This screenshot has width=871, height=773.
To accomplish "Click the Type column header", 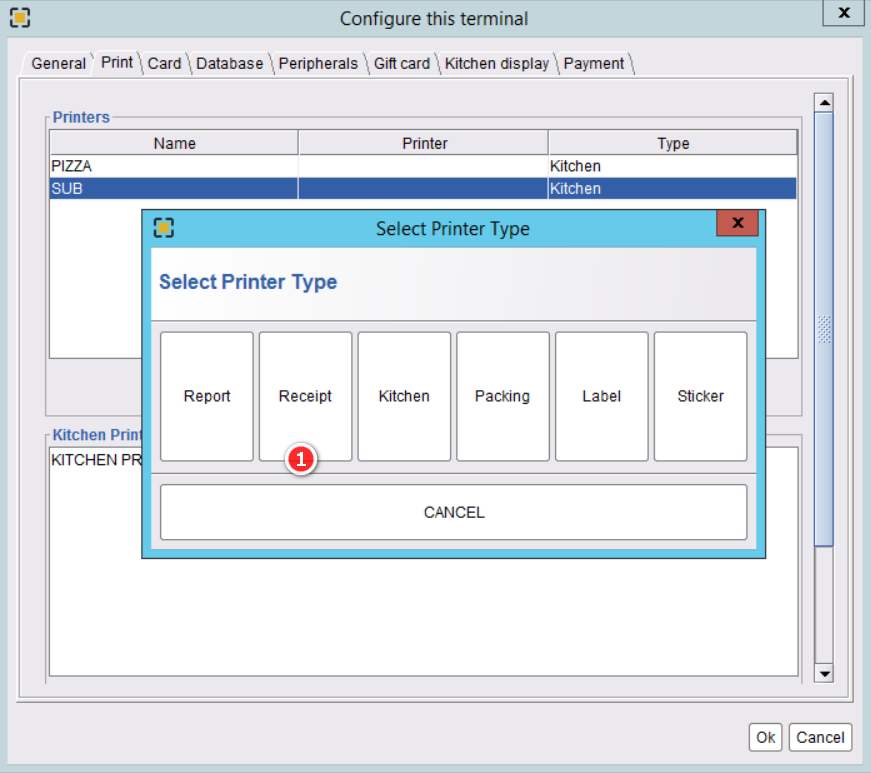I will click(673, 143).
